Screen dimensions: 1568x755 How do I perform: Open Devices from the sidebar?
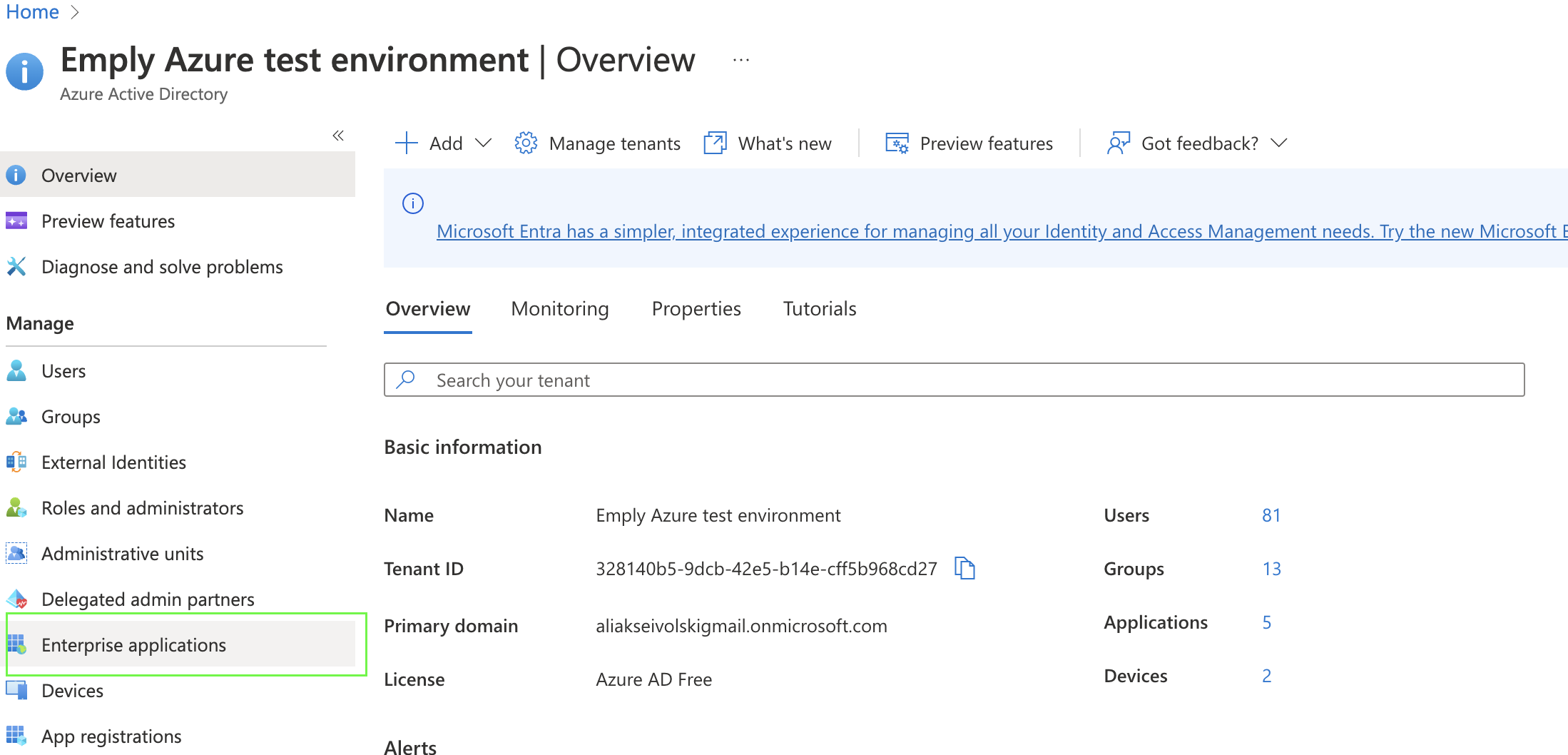[x=73, y=690]
